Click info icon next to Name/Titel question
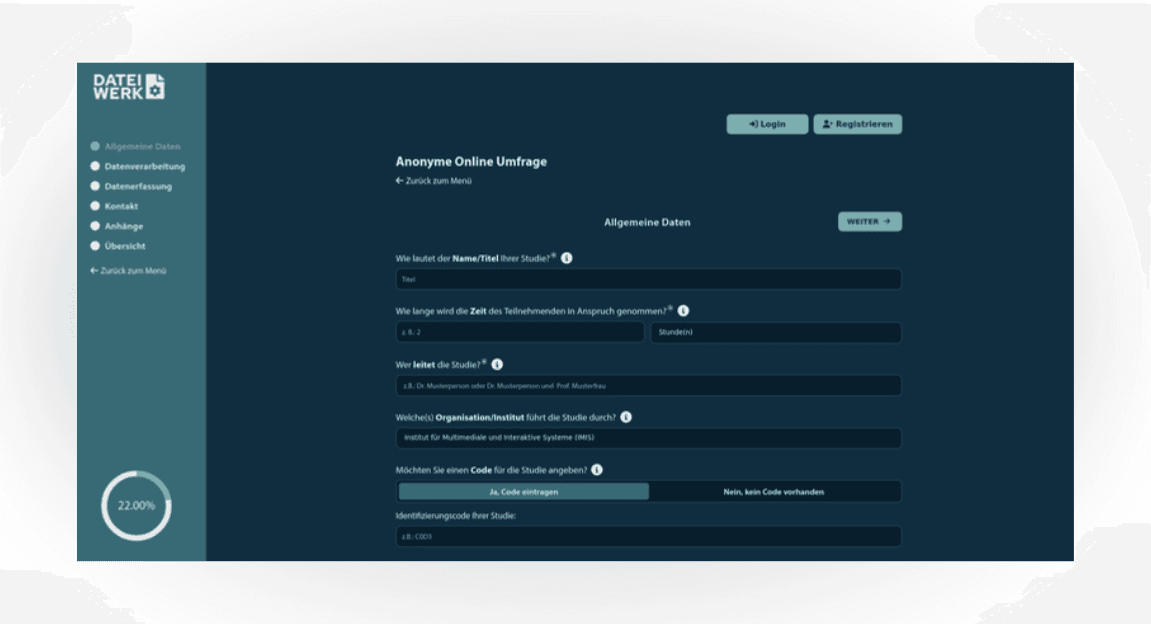This screenshot has width=1151, height=624. click(x=567, y=258)
